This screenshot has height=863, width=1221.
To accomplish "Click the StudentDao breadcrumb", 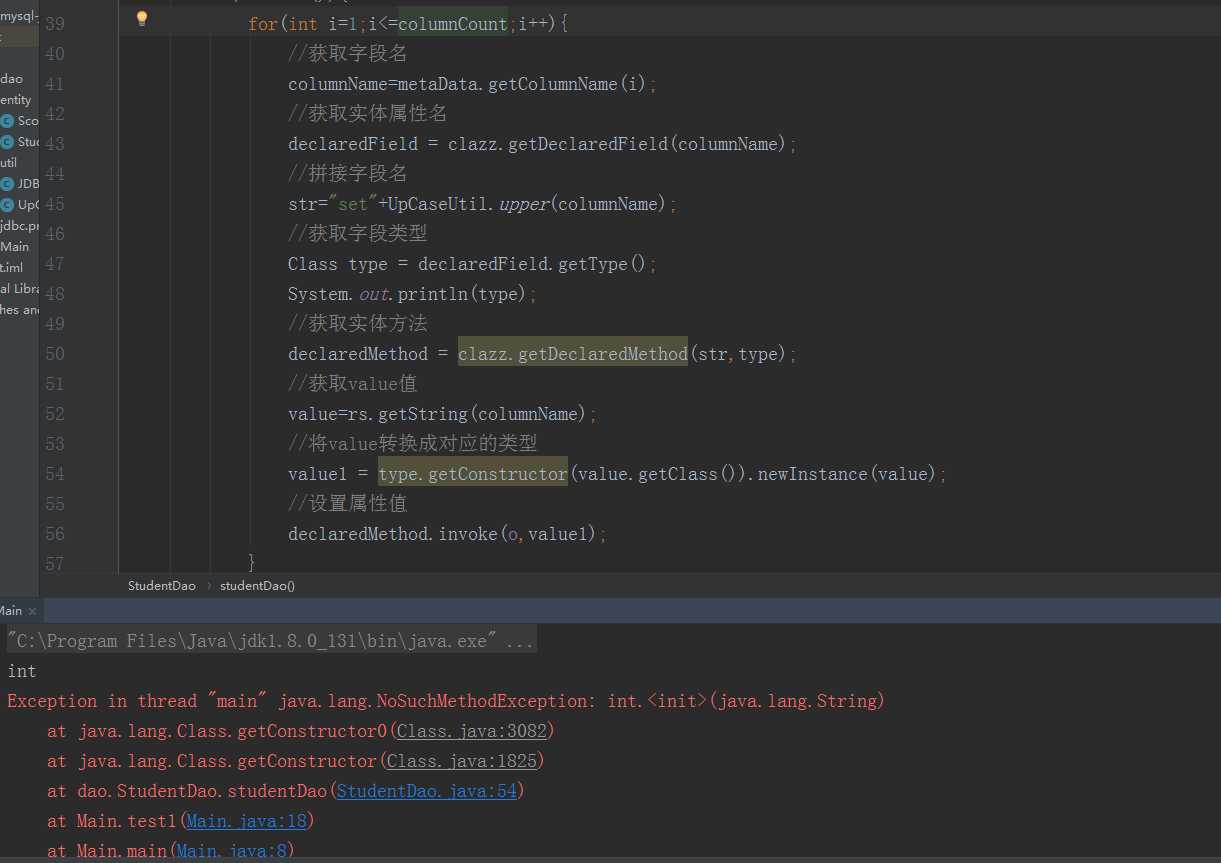I will (162, 586).
